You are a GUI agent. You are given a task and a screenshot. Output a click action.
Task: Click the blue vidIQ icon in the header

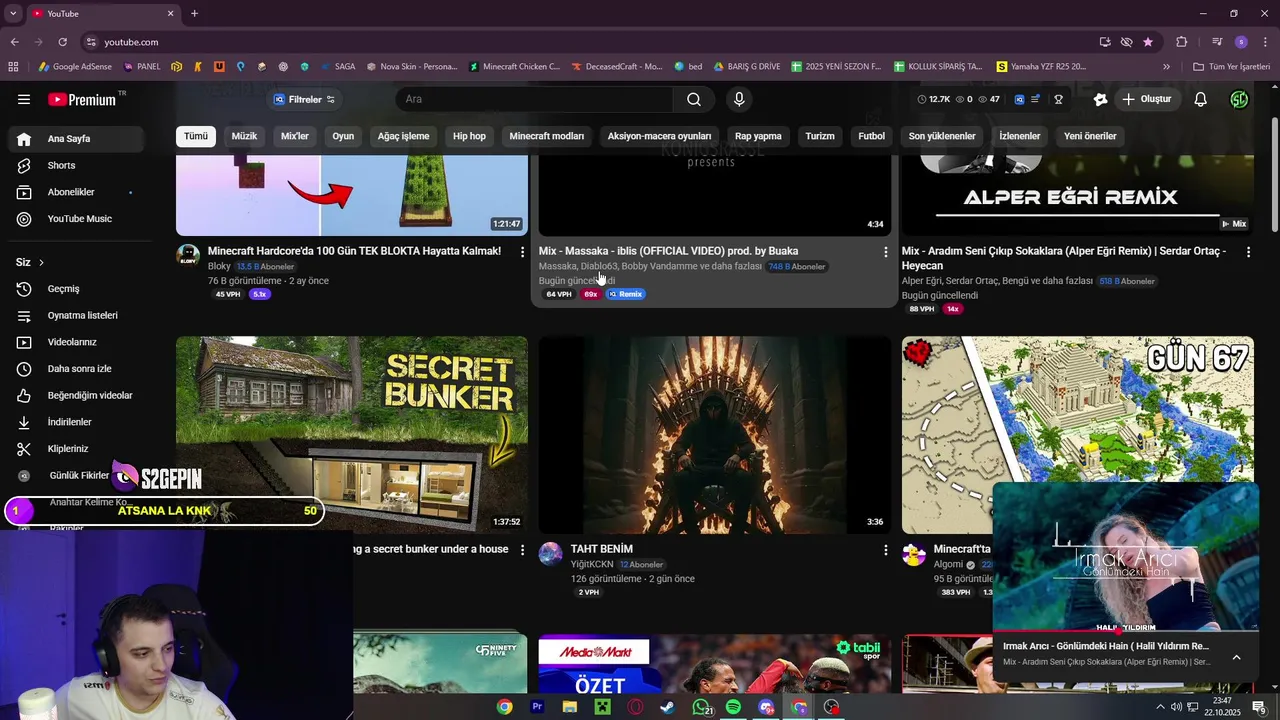click(x=1019, y=99)
